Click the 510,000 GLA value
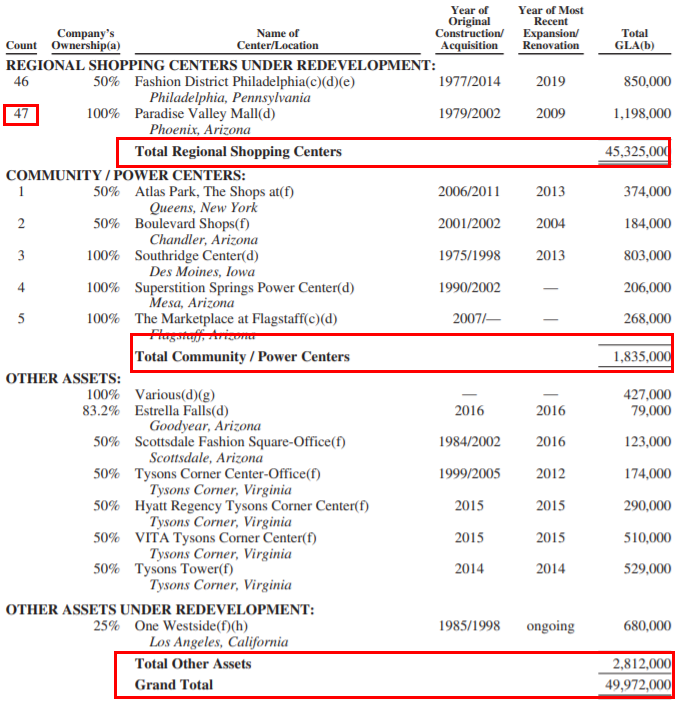680x706 pixels. [x=647, y=538]
